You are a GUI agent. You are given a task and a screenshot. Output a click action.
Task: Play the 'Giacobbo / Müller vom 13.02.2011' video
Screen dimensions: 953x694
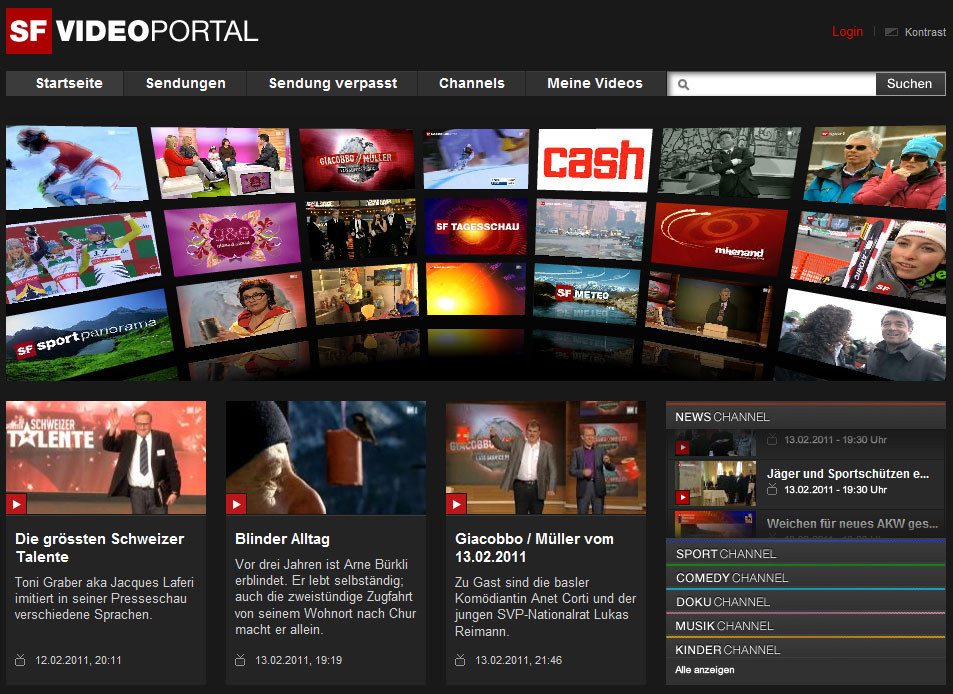coord(454,504)
